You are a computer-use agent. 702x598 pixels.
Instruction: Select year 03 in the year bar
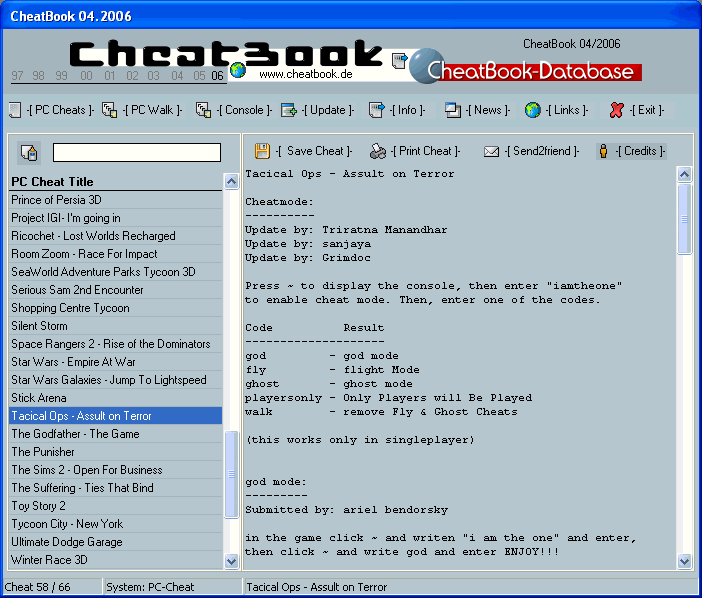[x=154, y=76]
